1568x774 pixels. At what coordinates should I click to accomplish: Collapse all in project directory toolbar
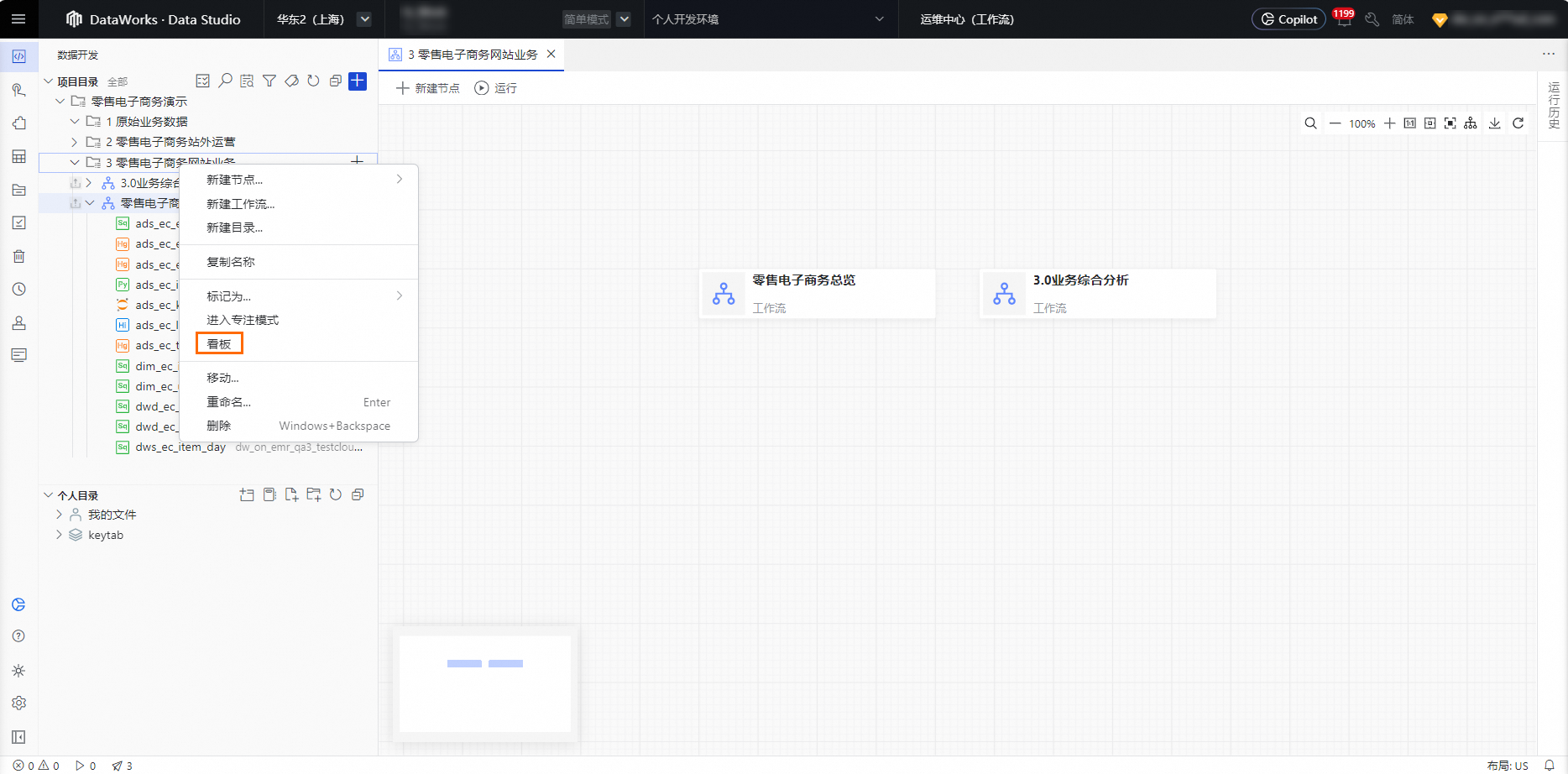click(335, 81)
